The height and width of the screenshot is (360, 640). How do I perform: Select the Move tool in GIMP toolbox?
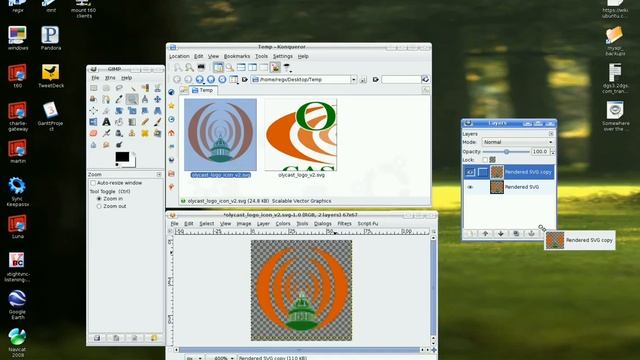(x=158, y=99)
